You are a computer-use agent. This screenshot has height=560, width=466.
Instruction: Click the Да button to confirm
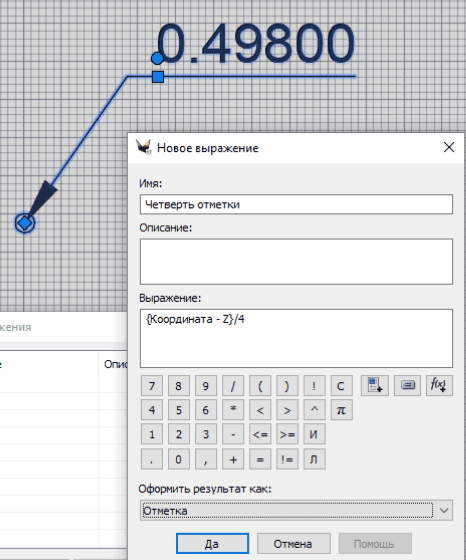[x=212, y=544]
